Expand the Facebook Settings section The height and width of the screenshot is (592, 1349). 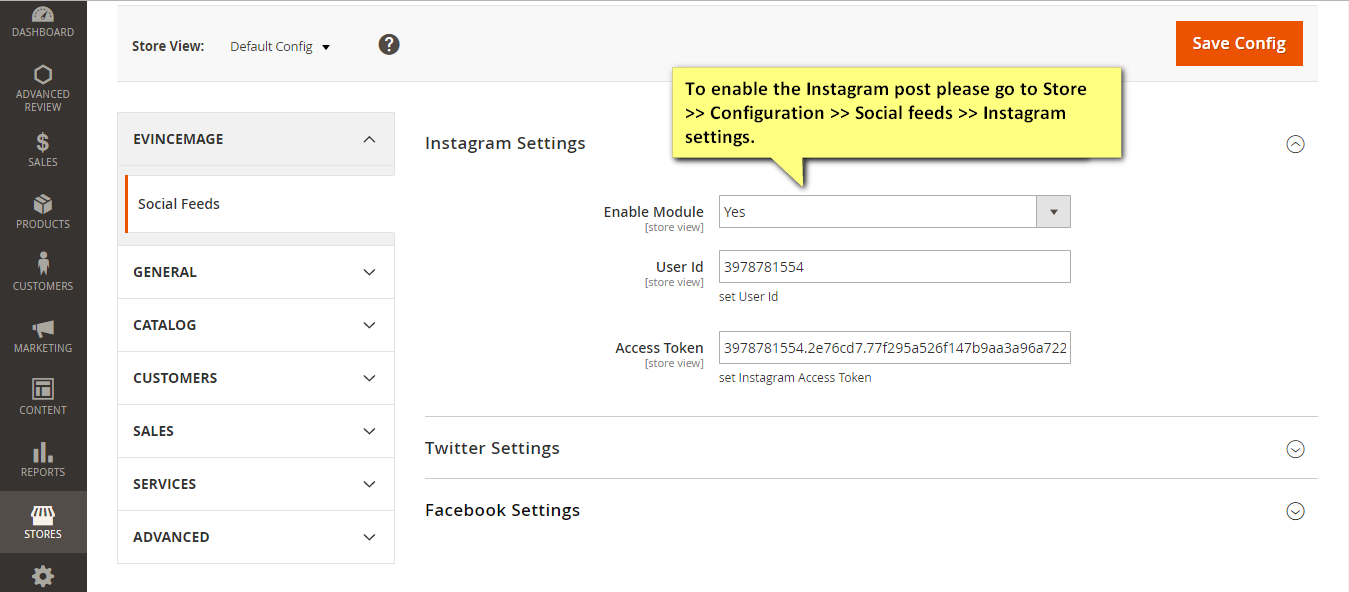pyautogui.click(x=1295, y=511)
